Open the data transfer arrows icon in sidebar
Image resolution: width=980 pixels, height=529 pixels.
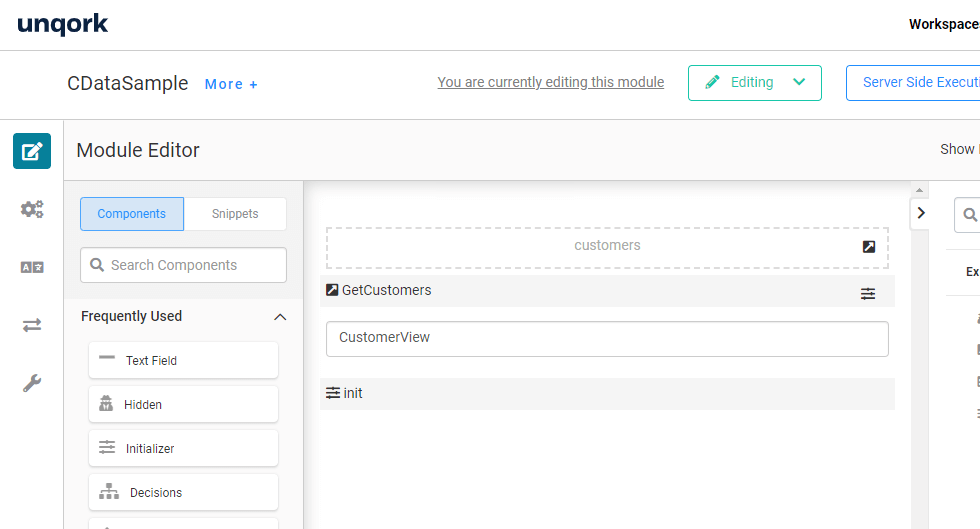[32, 325]
